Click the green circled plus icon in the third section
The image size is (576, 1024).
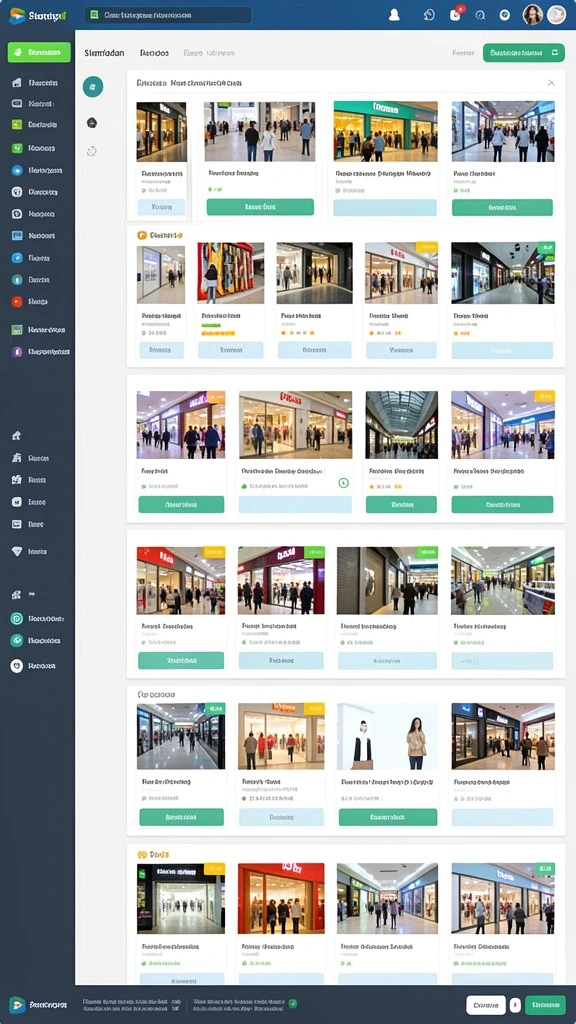[344, 483]
